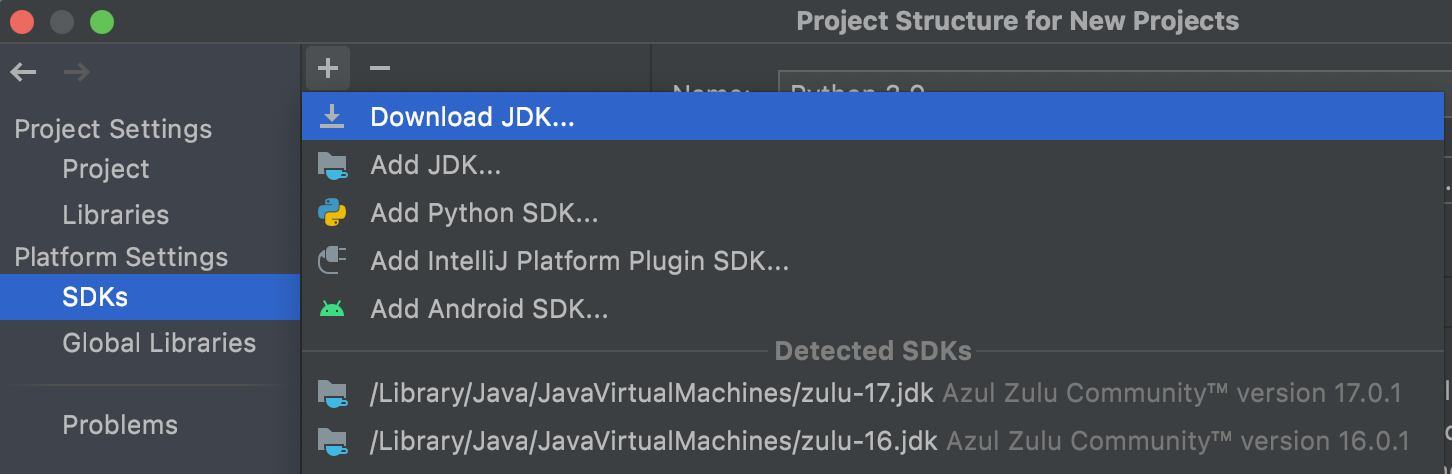This screenshot has width=1452, height=474.
Task: Select Add IntelliJ Platform Plugin SDK...
Action: [579, 261]
